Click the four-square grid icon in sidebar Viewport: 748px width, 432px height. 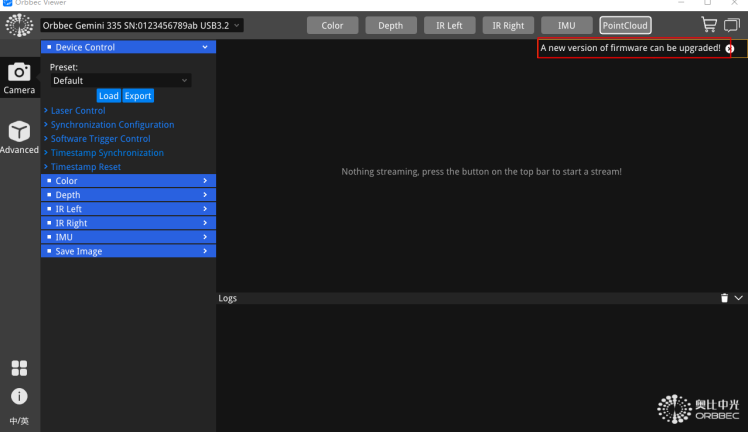tap(19, 367)
